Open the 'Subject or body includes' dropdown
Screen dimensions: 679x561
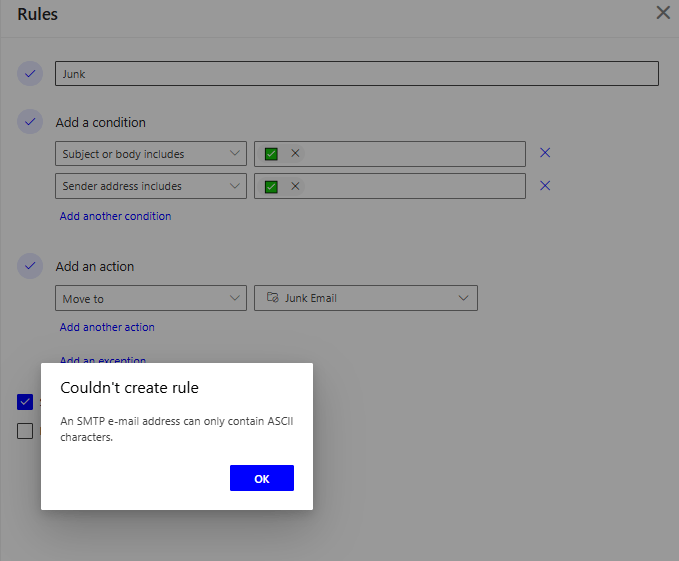tap(151, 154)
